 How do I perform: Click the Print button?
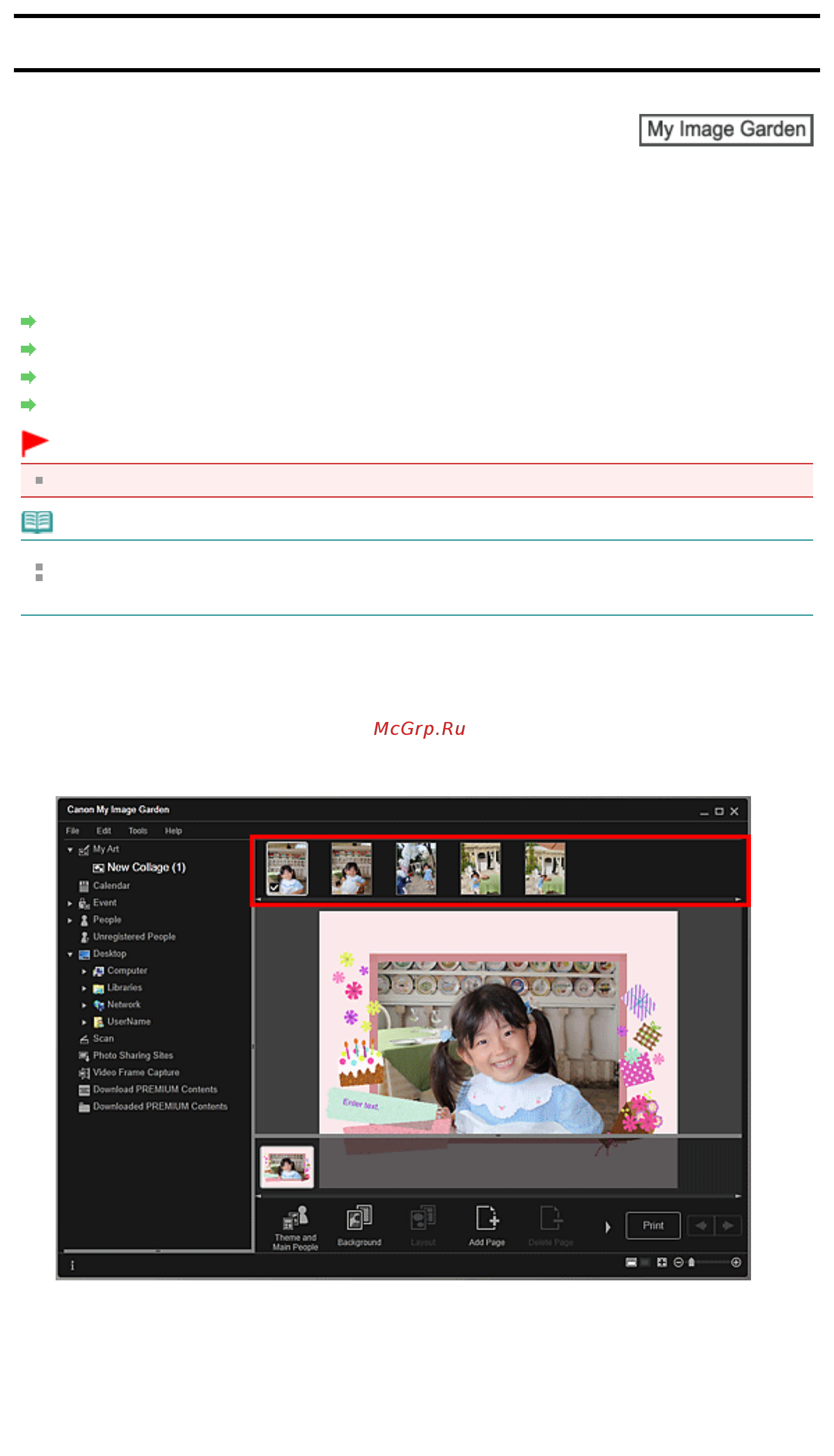(653, 1225)
